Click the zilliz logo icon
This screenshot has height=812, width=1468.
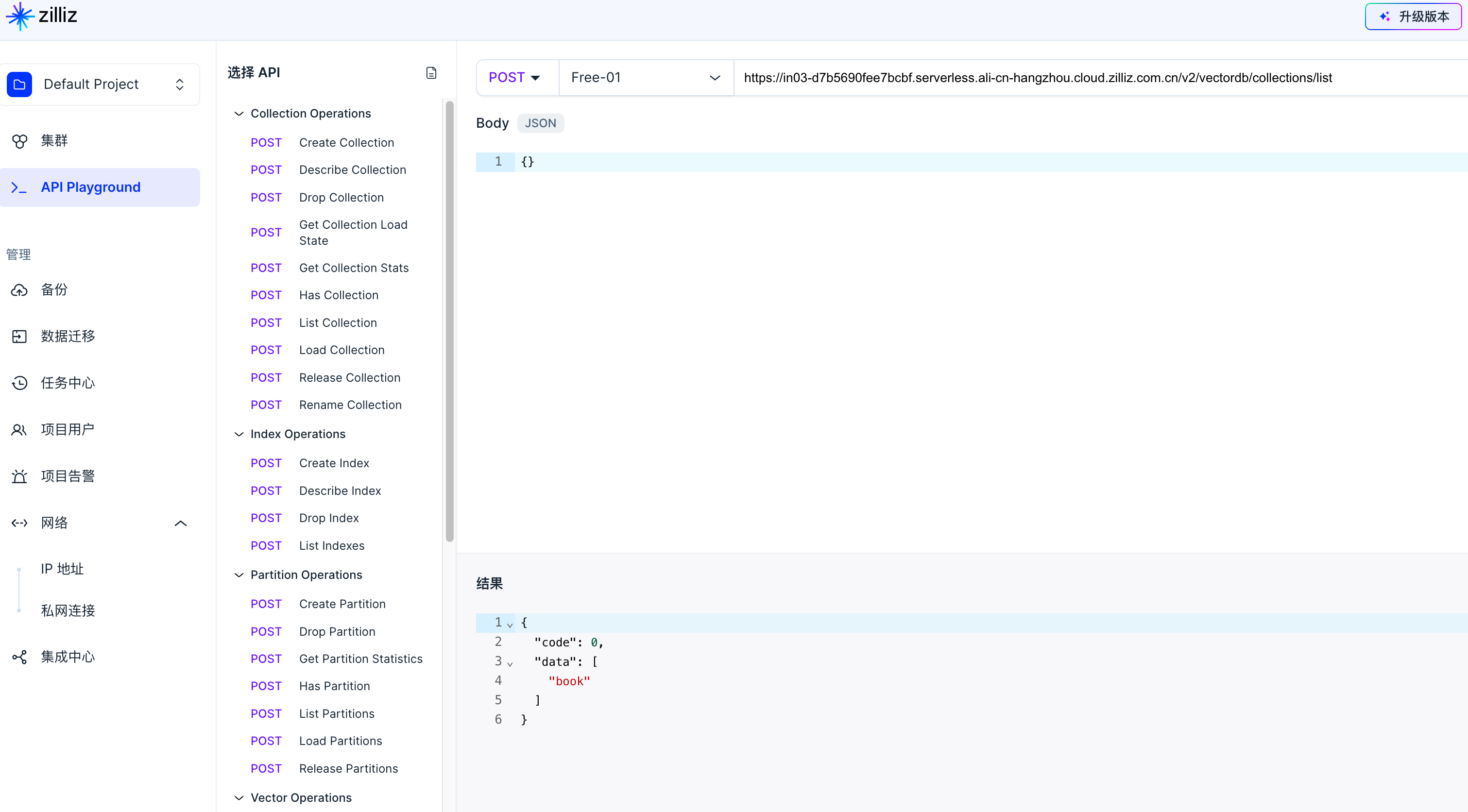20,16
